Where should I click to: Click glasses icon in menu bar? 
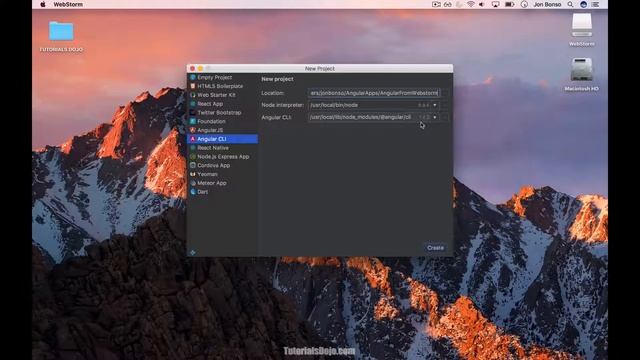(x=448, y=4)
